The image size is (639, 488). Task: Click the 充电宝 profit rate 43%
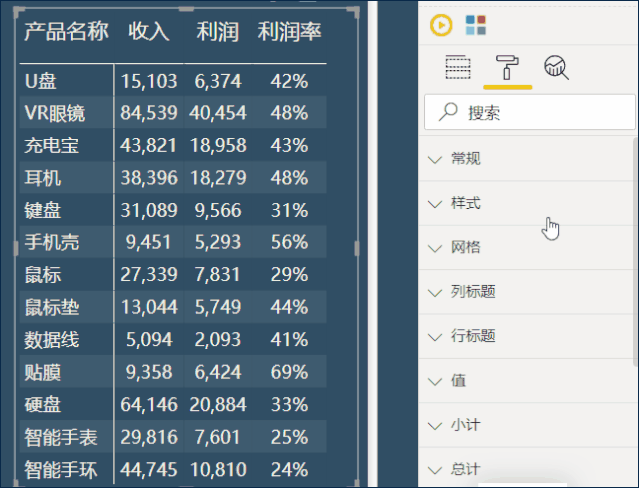(x=289, y=146)
